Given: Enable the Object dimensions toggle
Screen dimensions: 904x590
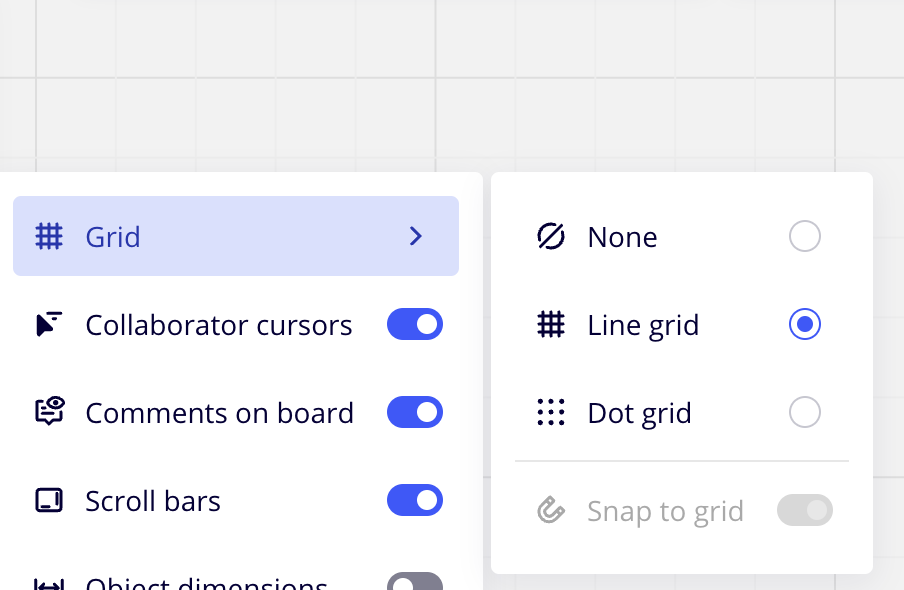Looking at the screenshot, I should [414, 582].
